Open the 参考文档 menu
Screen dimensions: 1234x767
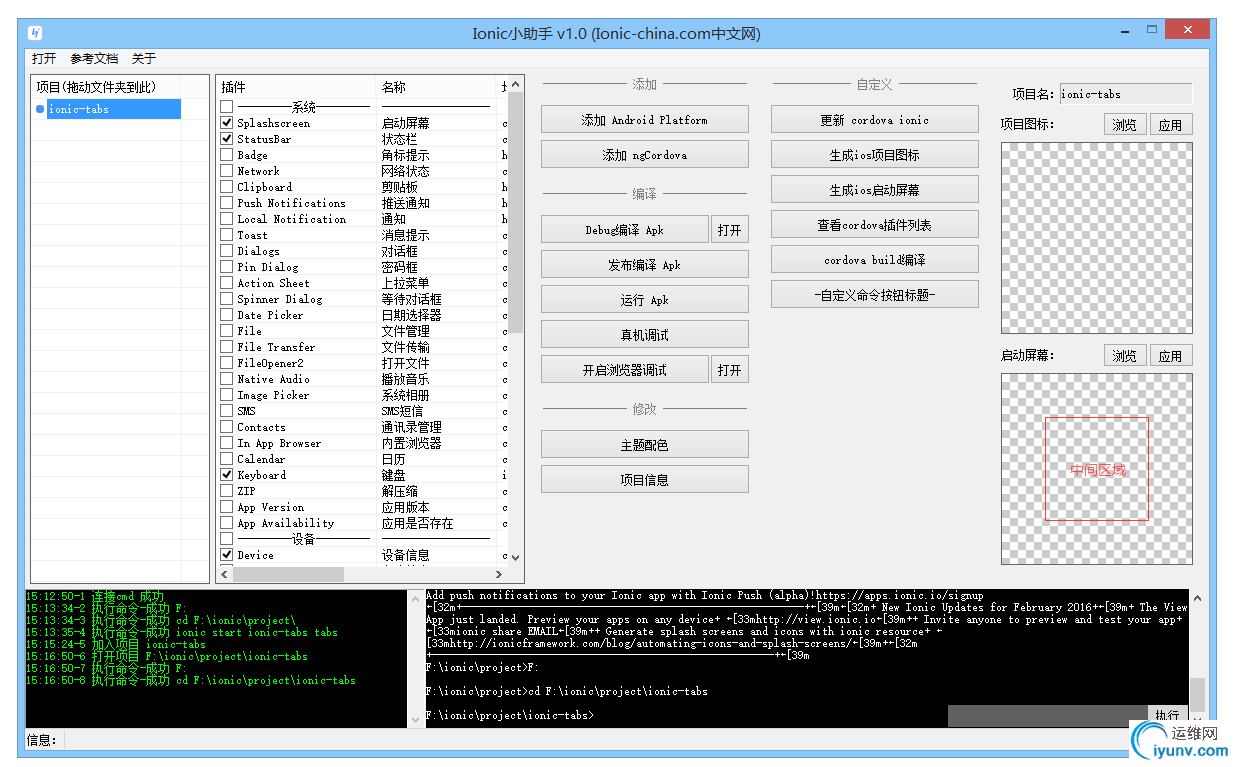point(94,58)
